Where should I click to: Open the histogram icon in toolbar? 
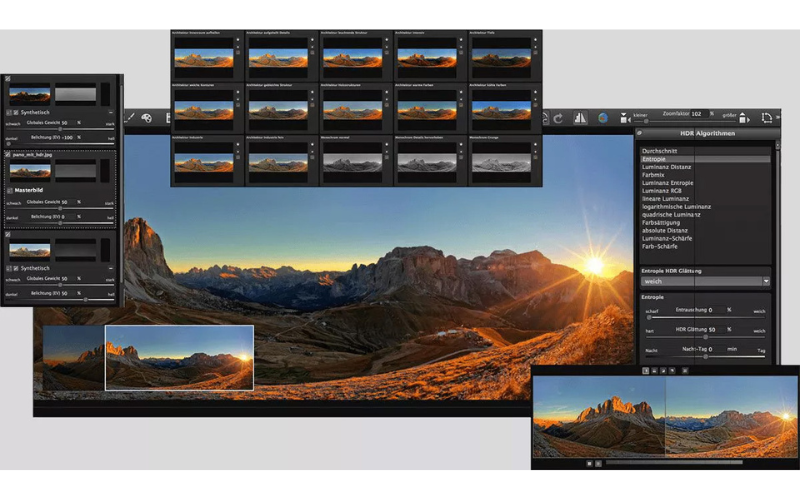(580, 118)
